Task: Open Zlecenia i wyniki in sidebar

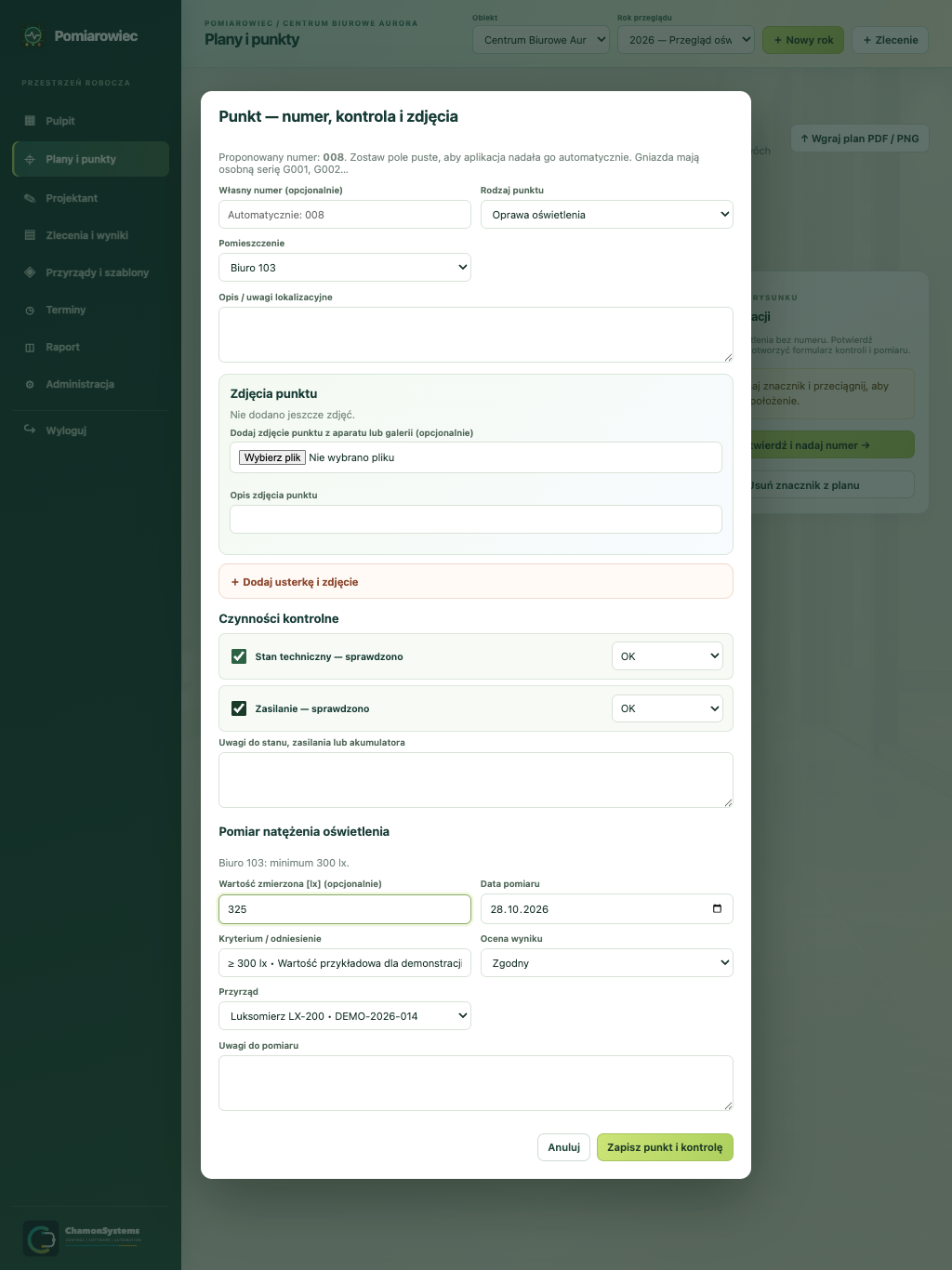Action: [x=90, y=235]
